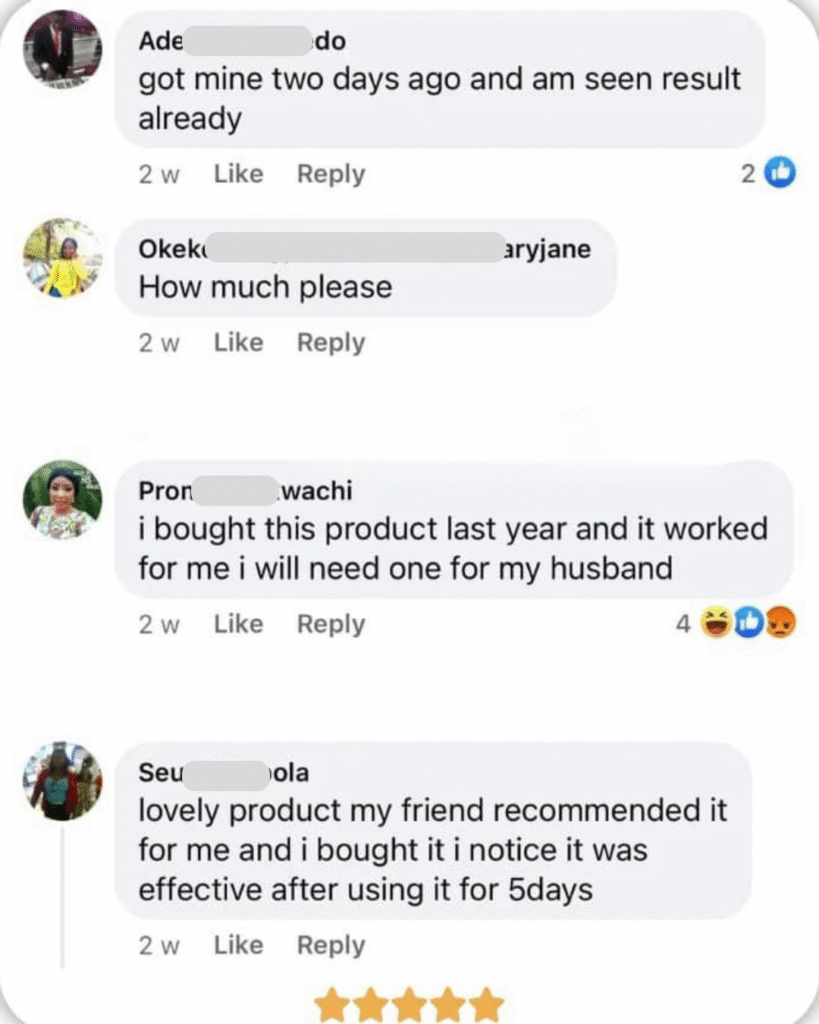Like the "lovely product" comment
Viewport: 819px width, 1024px height.
coord(238,946)
